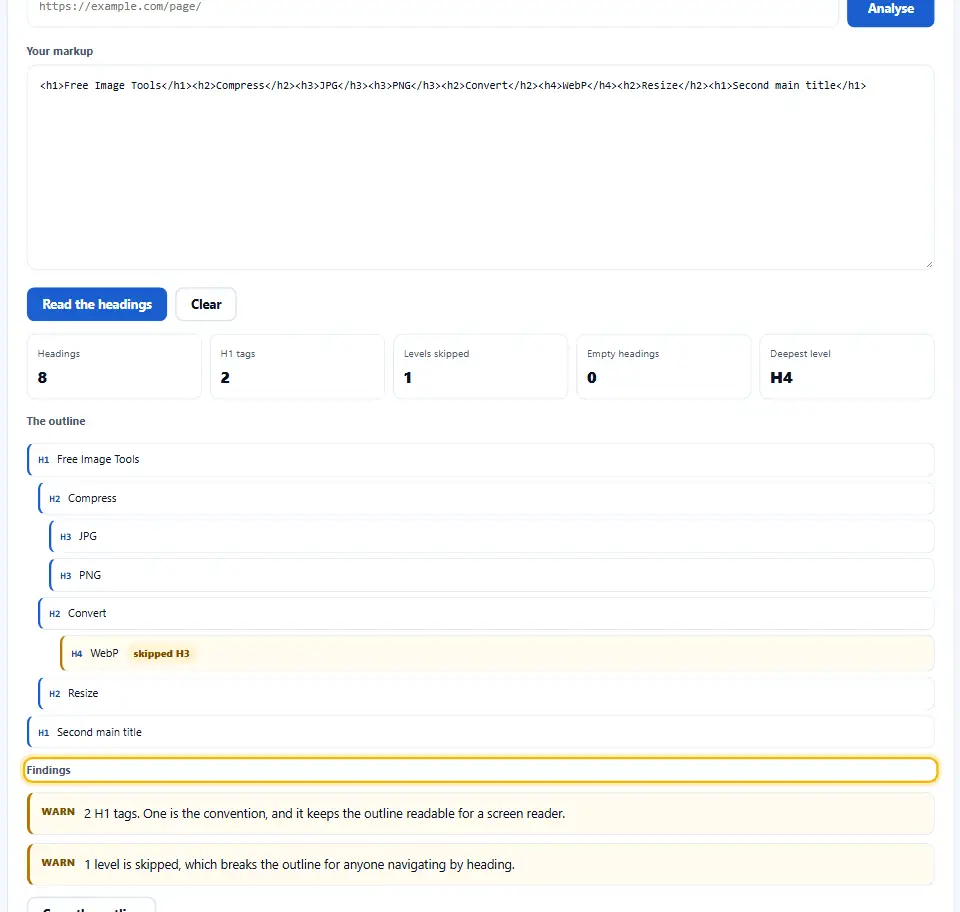Select the '2 H1 tags' warning finding
This screenshot has height=912, width=960.
coord(481,813)
